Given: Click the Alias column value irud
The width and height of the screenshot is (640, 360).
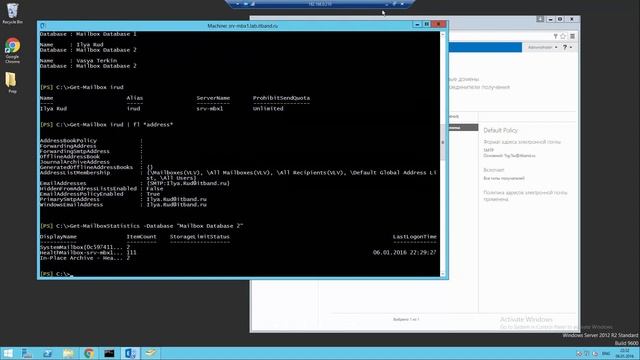Looking at the screenshot, I should coord(133,109).
